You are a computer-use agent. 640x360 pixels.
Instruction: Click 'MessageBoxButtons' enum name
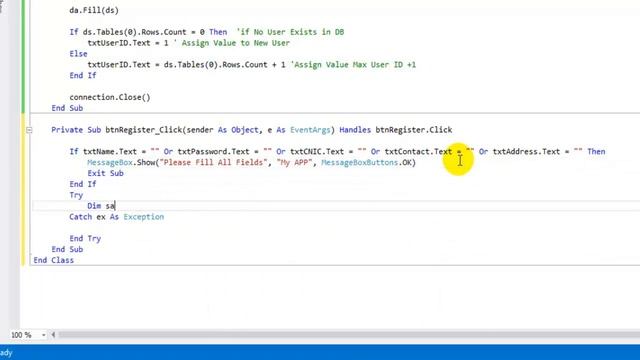click(x=360, y=162)
